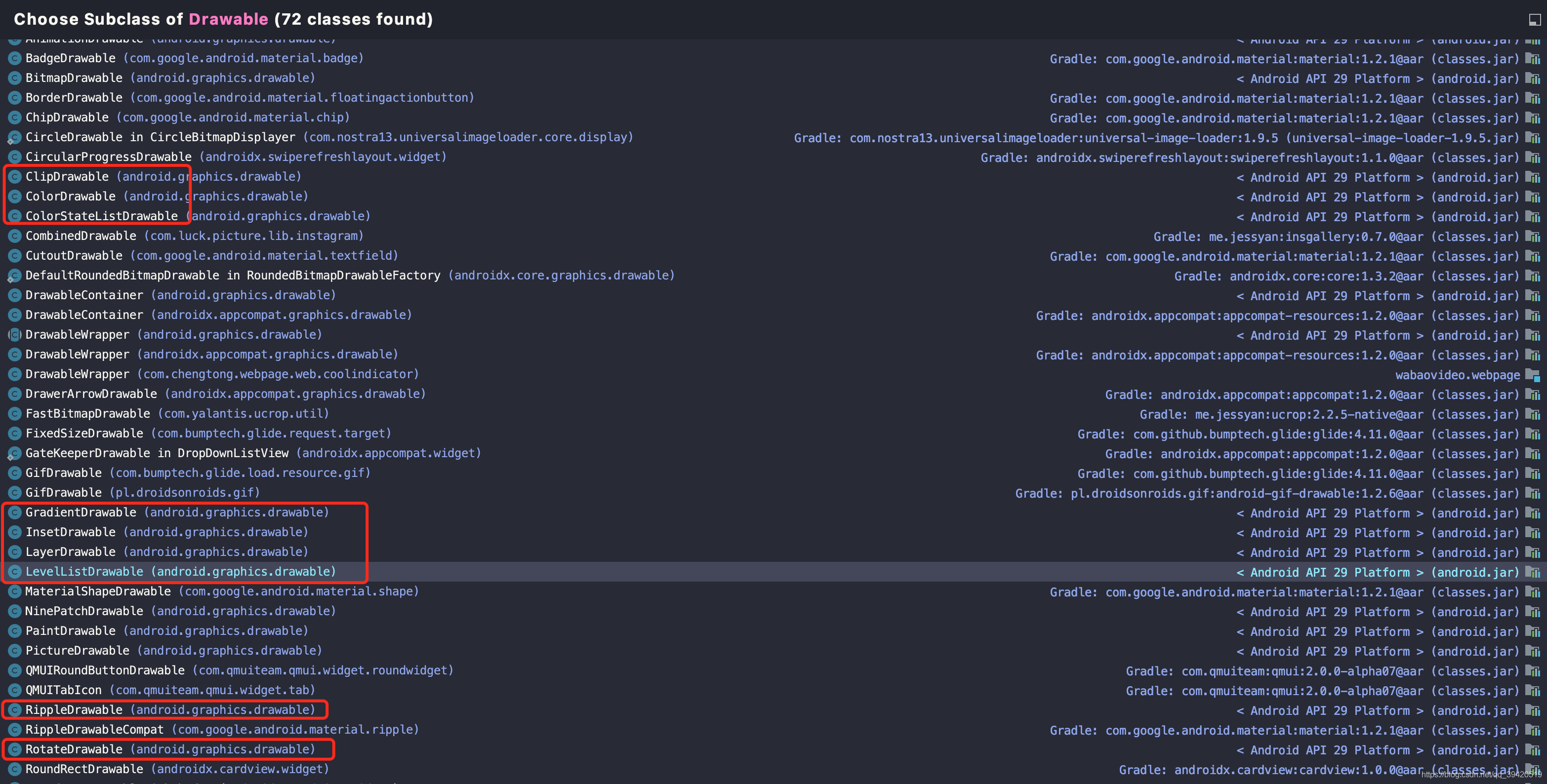Select CutoutDrawable entry
This screenshot has height=784, width=1547.
click(x=773, y=256)
